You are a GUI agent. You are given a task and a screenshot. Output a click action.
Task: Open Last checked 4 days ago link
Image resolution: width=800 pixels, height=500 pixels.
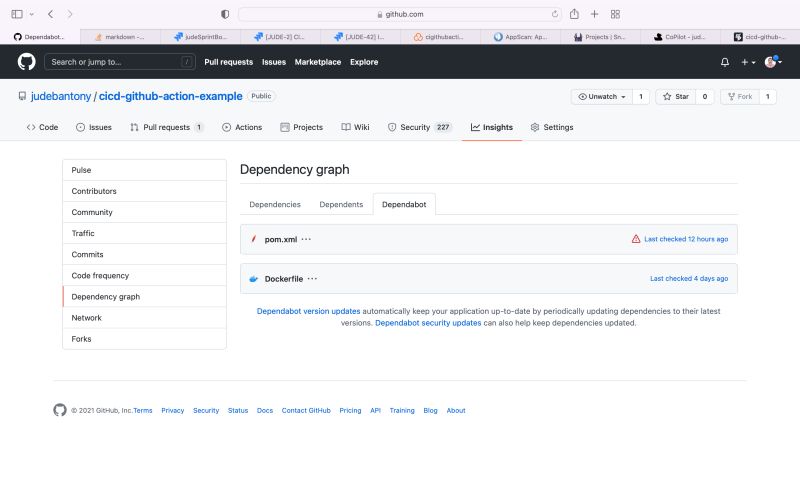tap(689, 279)
